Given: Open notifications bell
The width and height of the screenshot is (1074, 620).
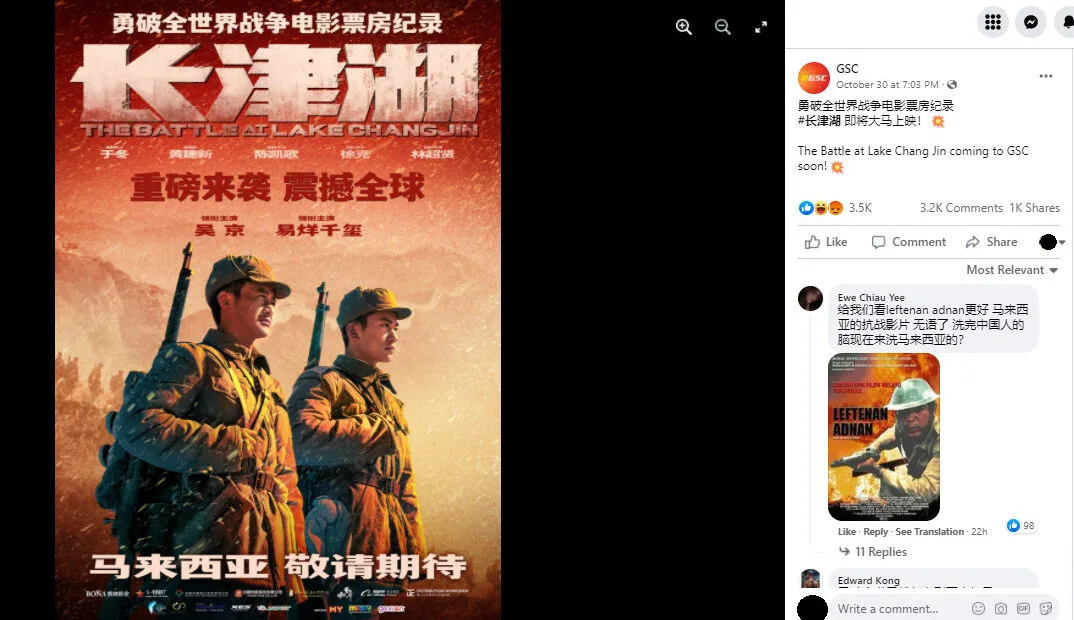Looking at the screenshot, I should coord(1065,23).
